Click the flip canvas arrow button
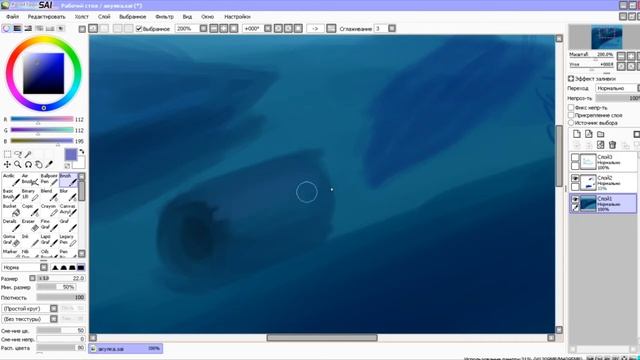This screenshot has width=640, height=360. (x=315, y=29)
